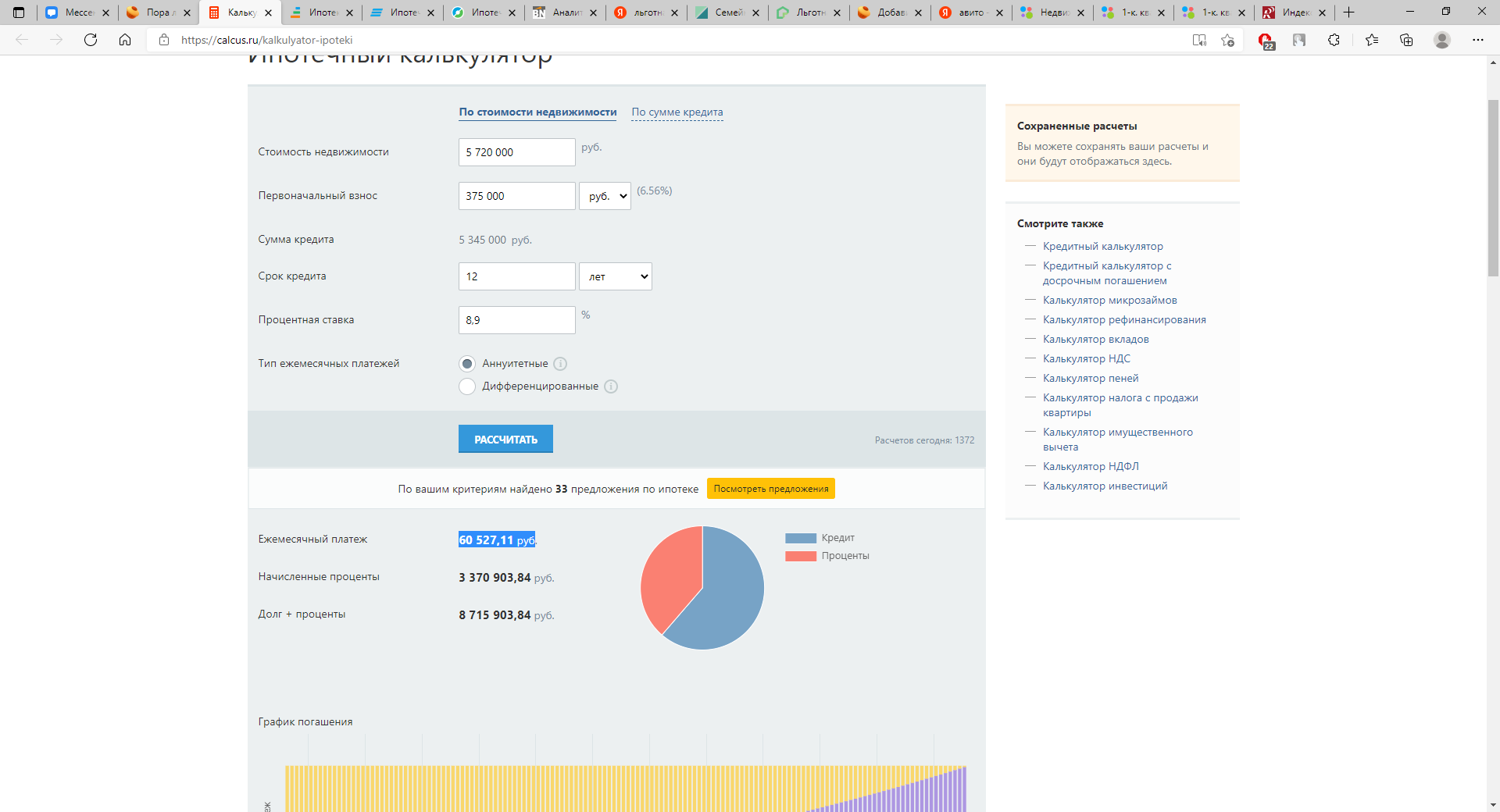Switch to 'По сумме кредита' tab

click(677, 112)
